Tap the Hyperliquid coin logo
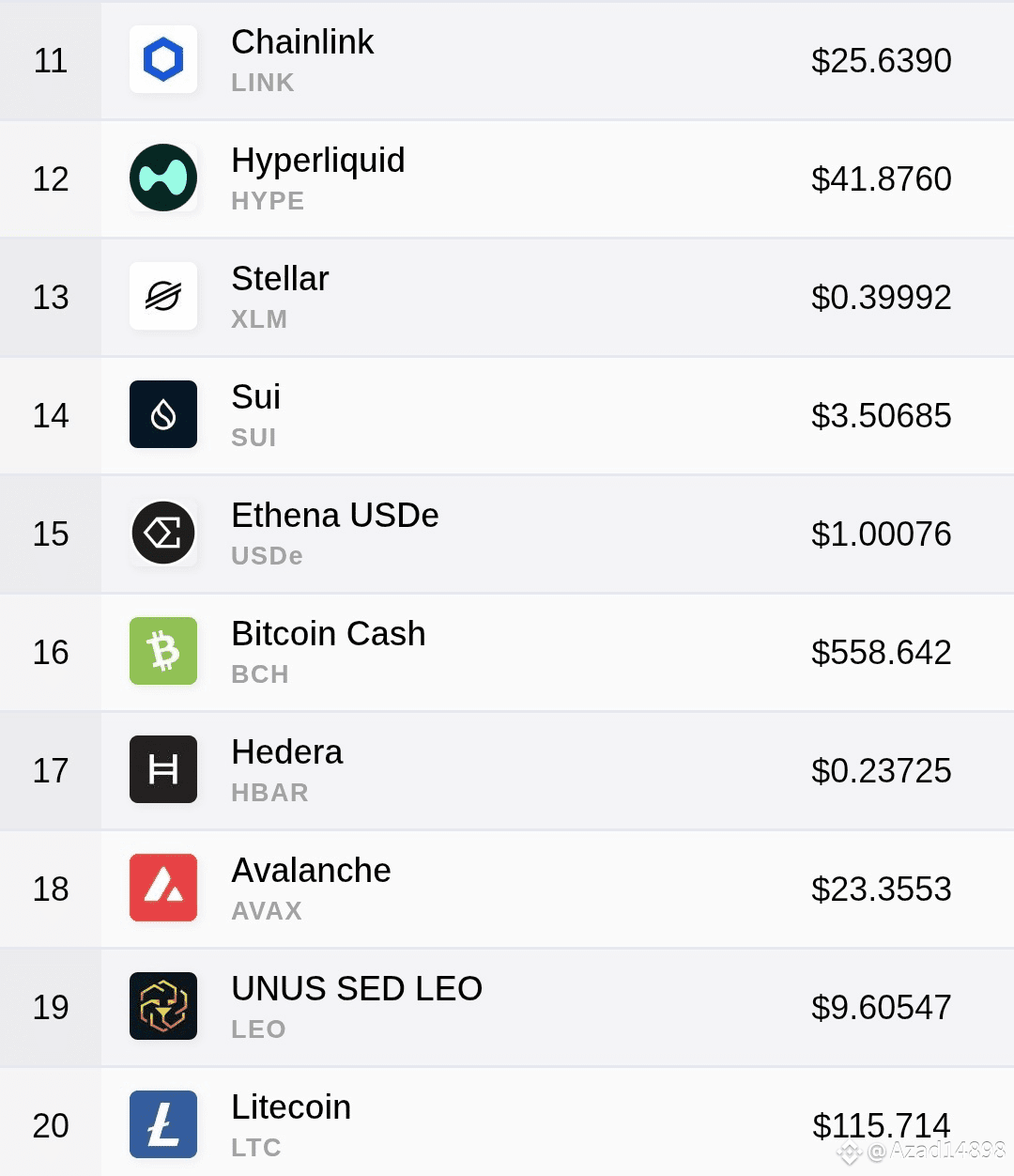The height and width of the screenshot is (1176, 1014). coord(163,178)
